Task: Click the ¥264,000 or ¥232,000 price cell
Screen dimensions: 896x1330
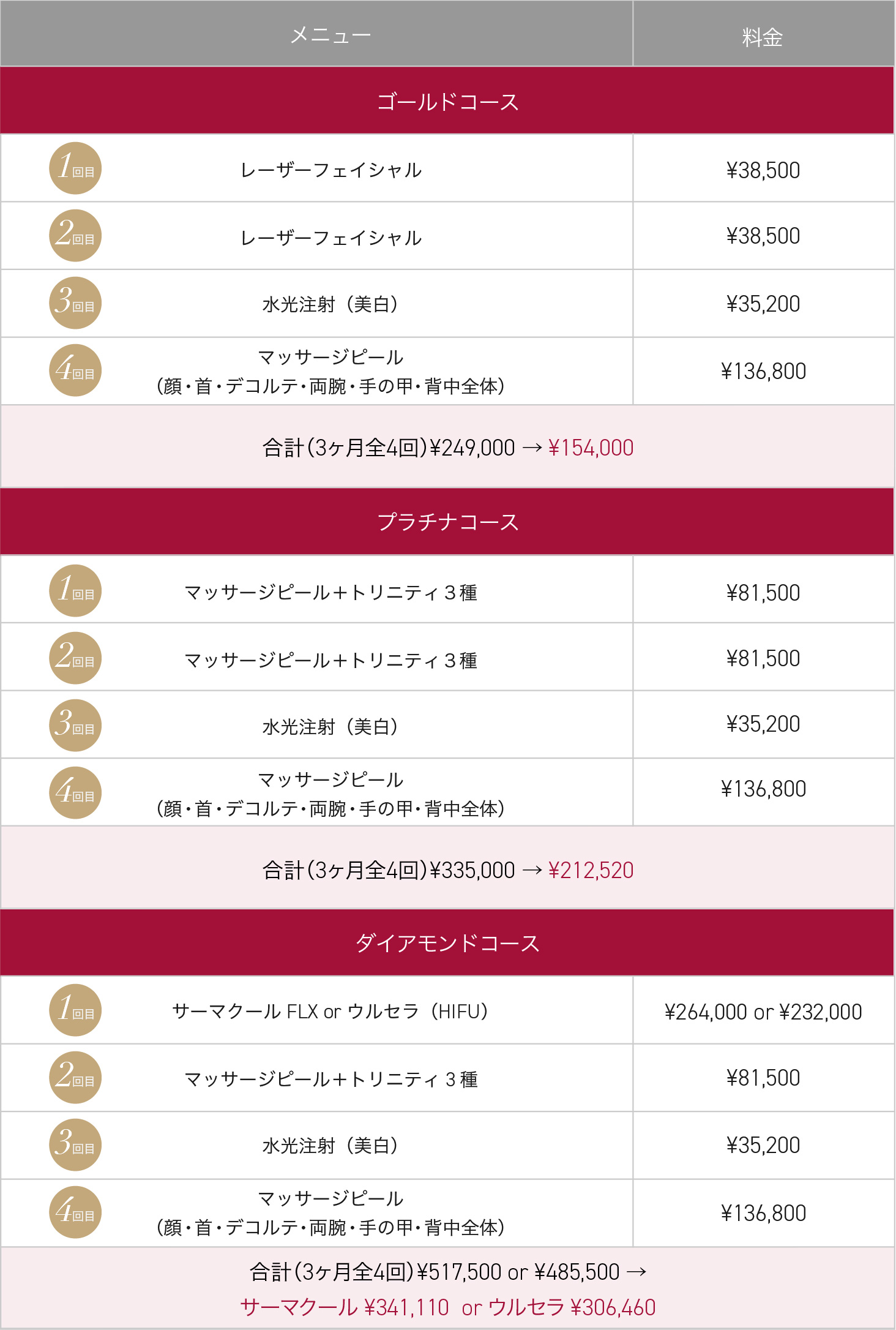Action: click(x=763, y=1012)
